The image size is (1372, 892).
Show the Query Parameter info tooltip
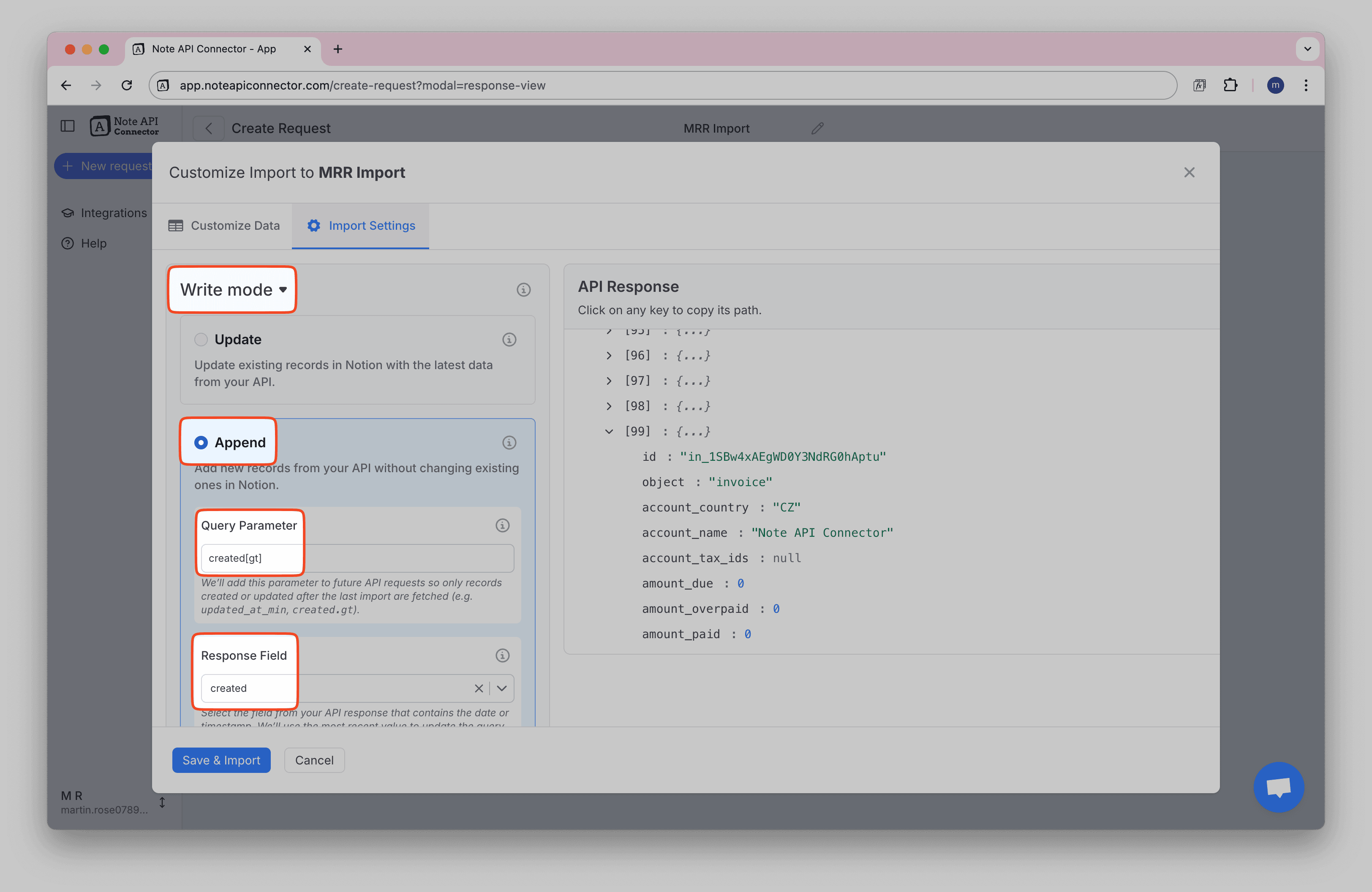502,525
